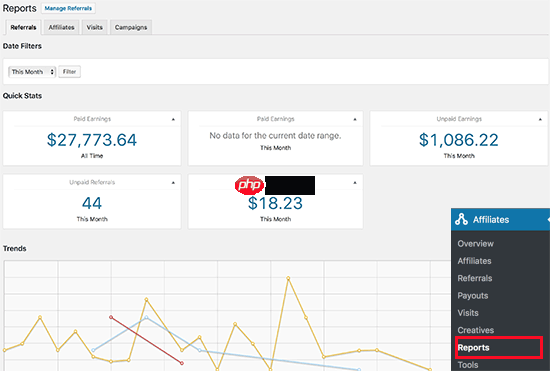Image resolution: width=550 pixels, height=371 pixels.
Task: Click the first red data point on chart
Action: (111, 317)
